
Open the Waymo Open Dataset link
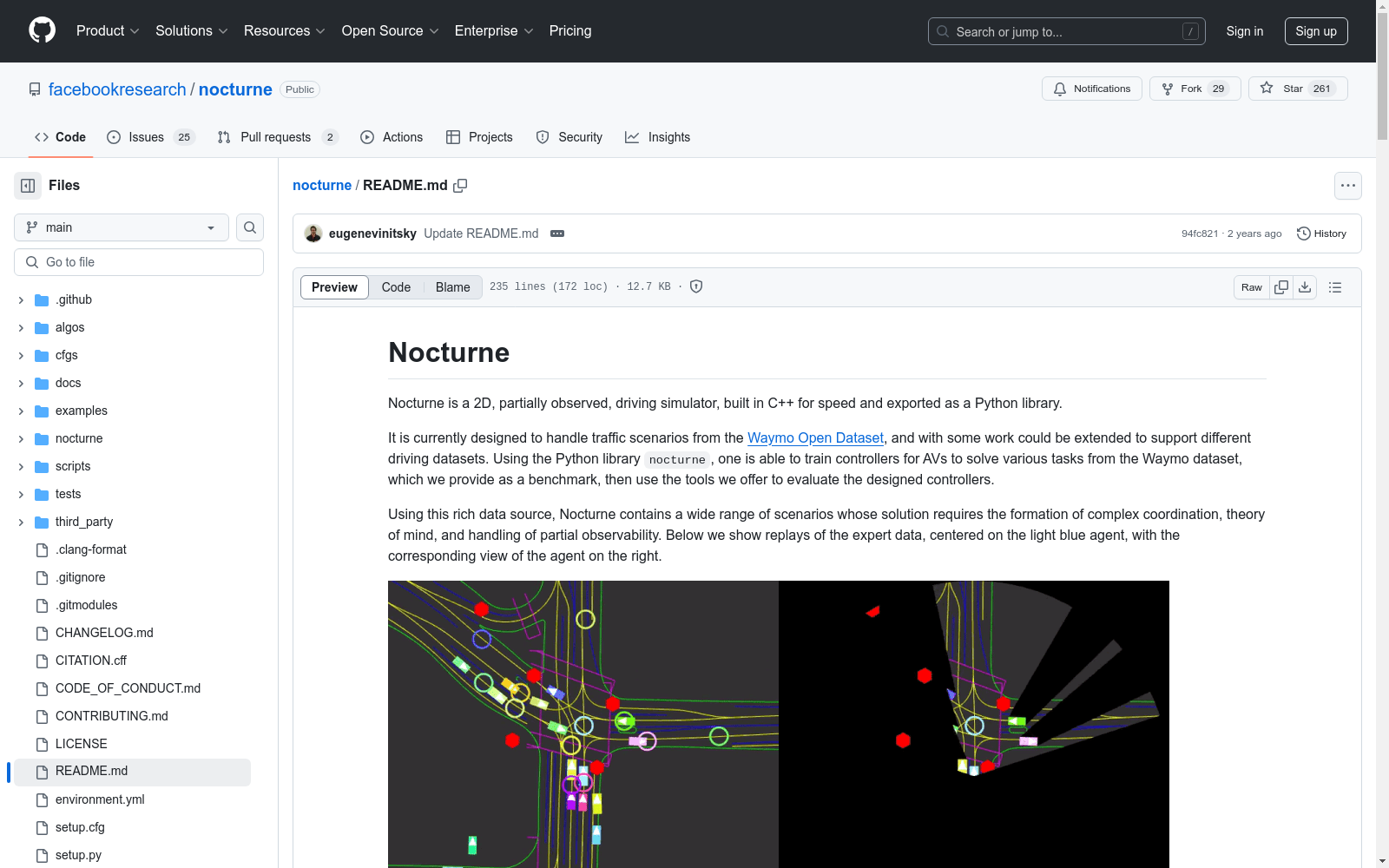coord(815,437)
